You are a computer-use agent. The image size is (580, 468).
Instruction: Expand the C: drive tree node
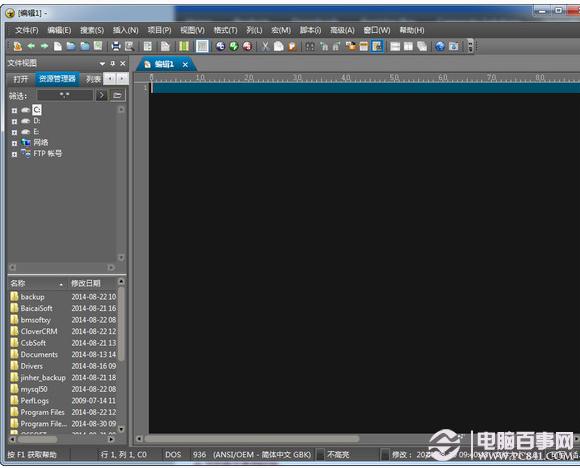coord(14,110)
